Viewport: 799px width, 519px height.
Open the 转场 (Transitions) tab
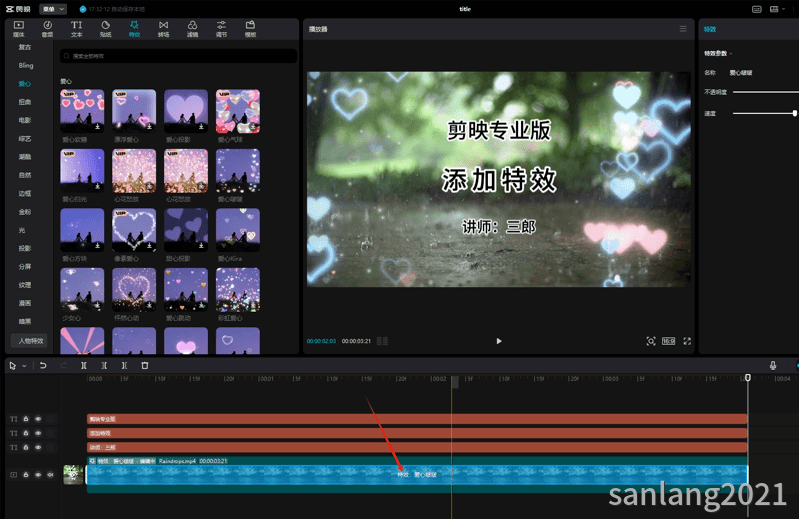coord(164,29)
